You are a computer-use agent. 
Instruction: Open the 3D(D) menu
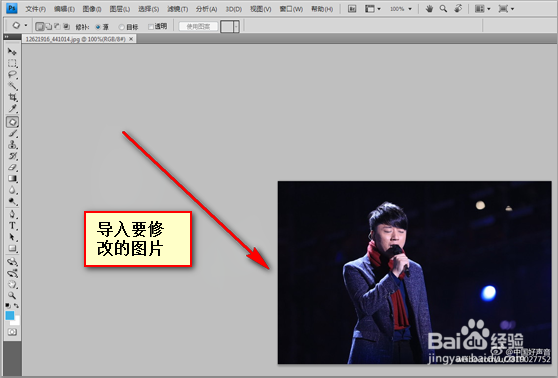pos(234,9)
